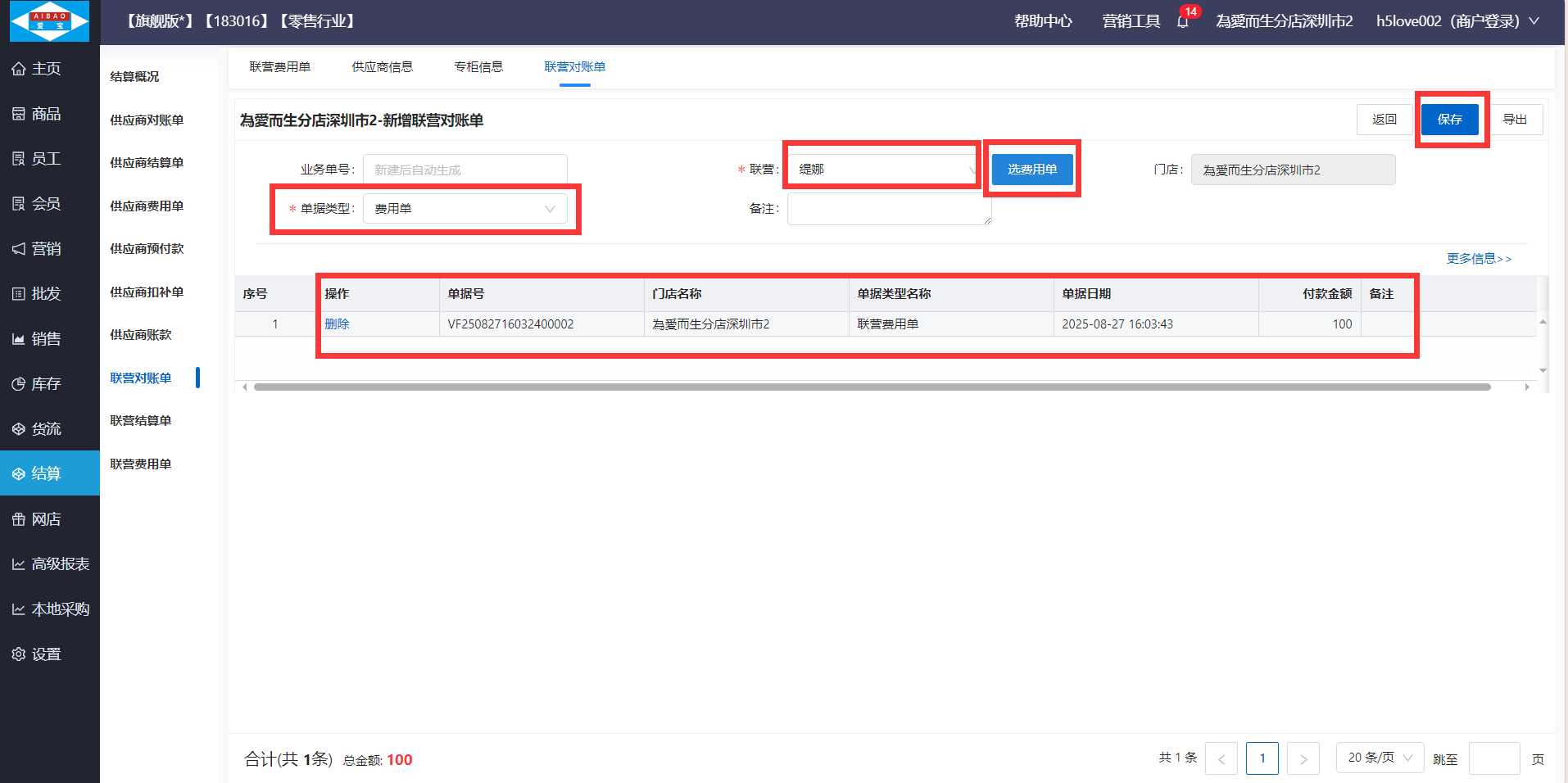
Task: Click the horizontal table scrollbar
Action: pos(872,387)
